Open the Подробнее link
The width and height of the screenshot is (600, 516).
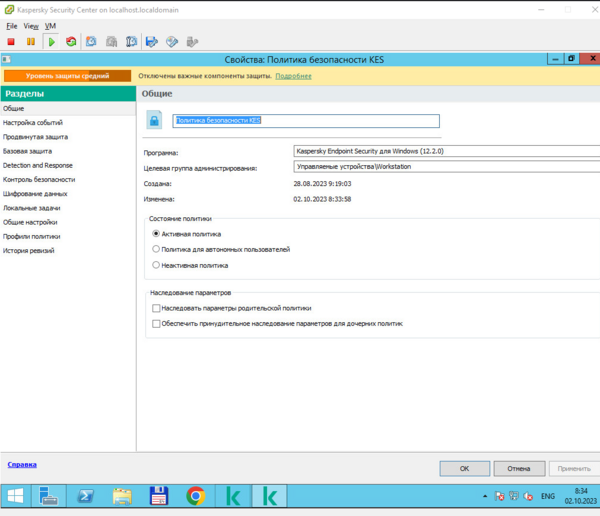pos(293,76)
